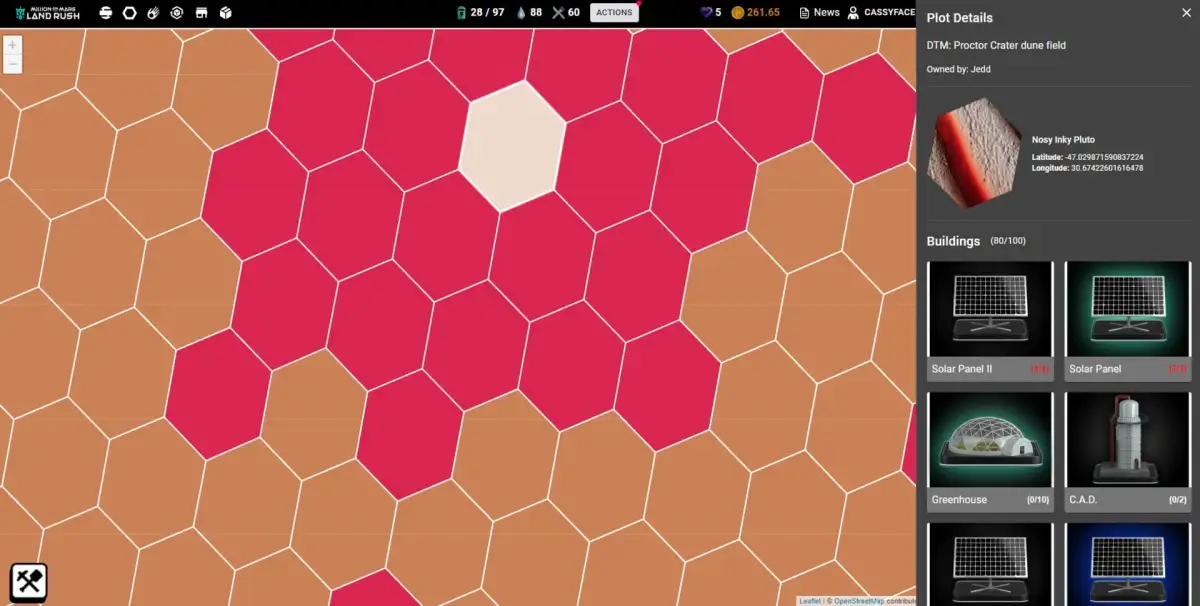Image resolution: width=1200 pixels, height=606 pixels.
Task: Open the Mars planet view icon
Action: pos(105,12)
